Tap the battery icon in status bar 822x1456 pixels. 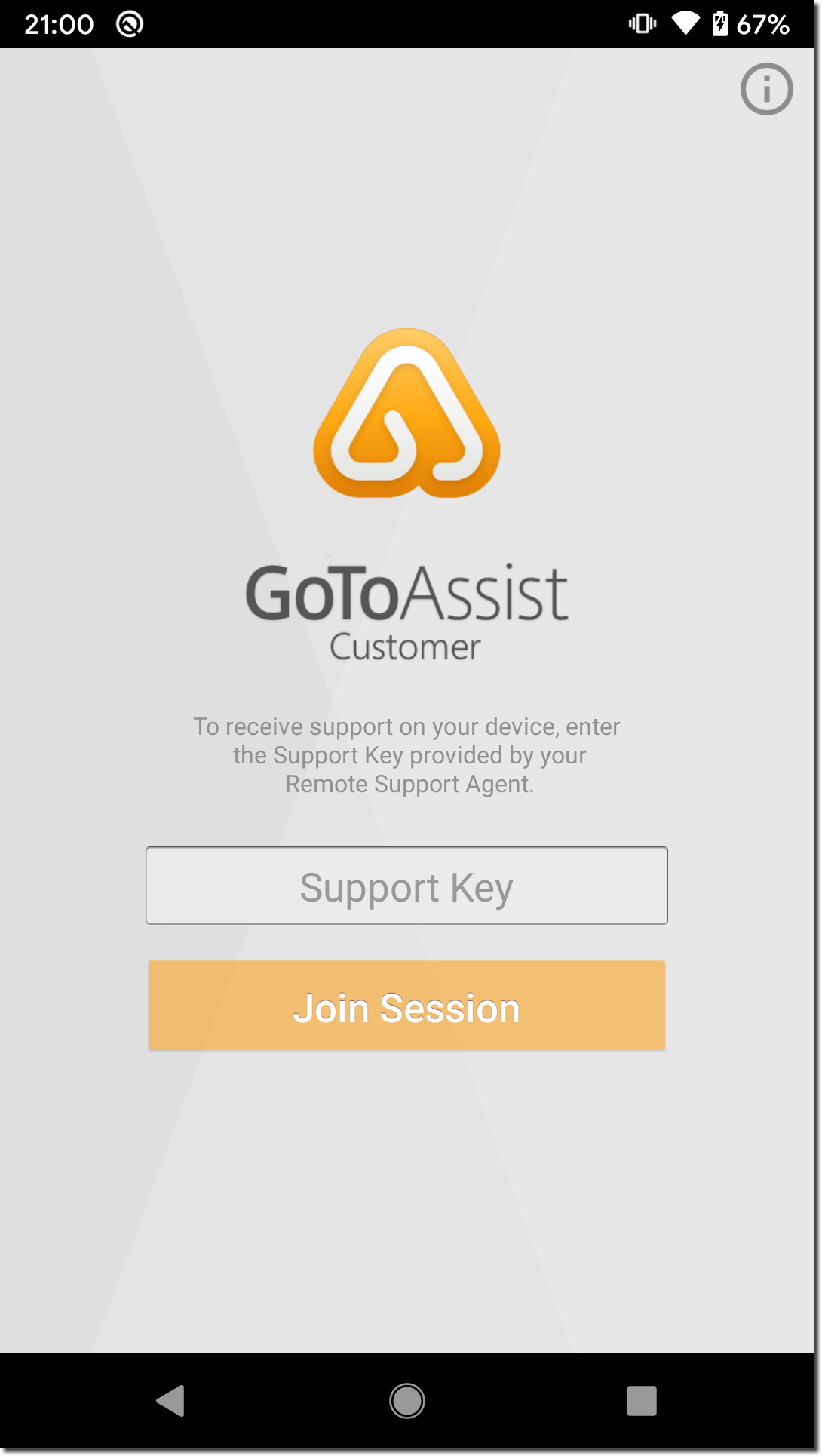point(720,23)
